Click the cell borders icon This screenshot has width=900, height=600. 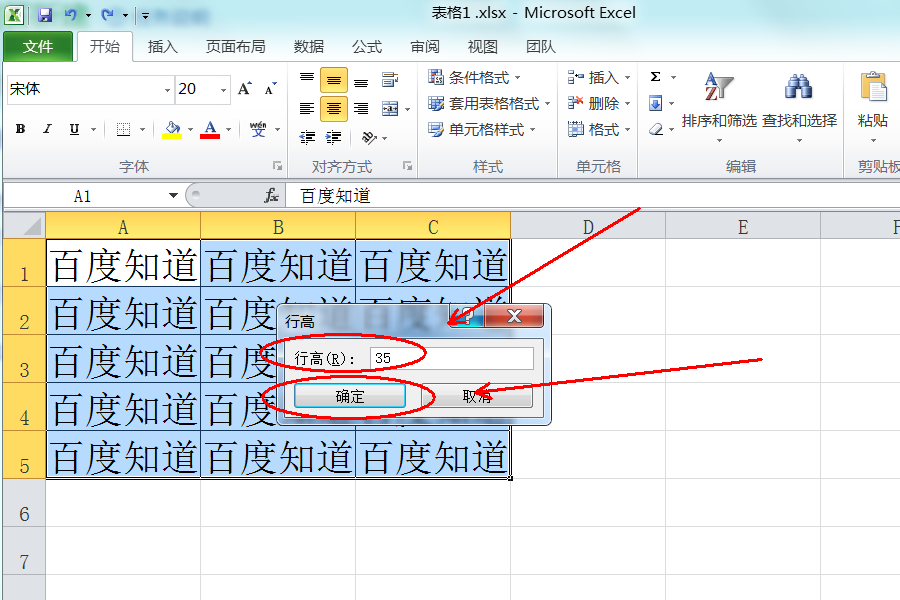(123, 129)
